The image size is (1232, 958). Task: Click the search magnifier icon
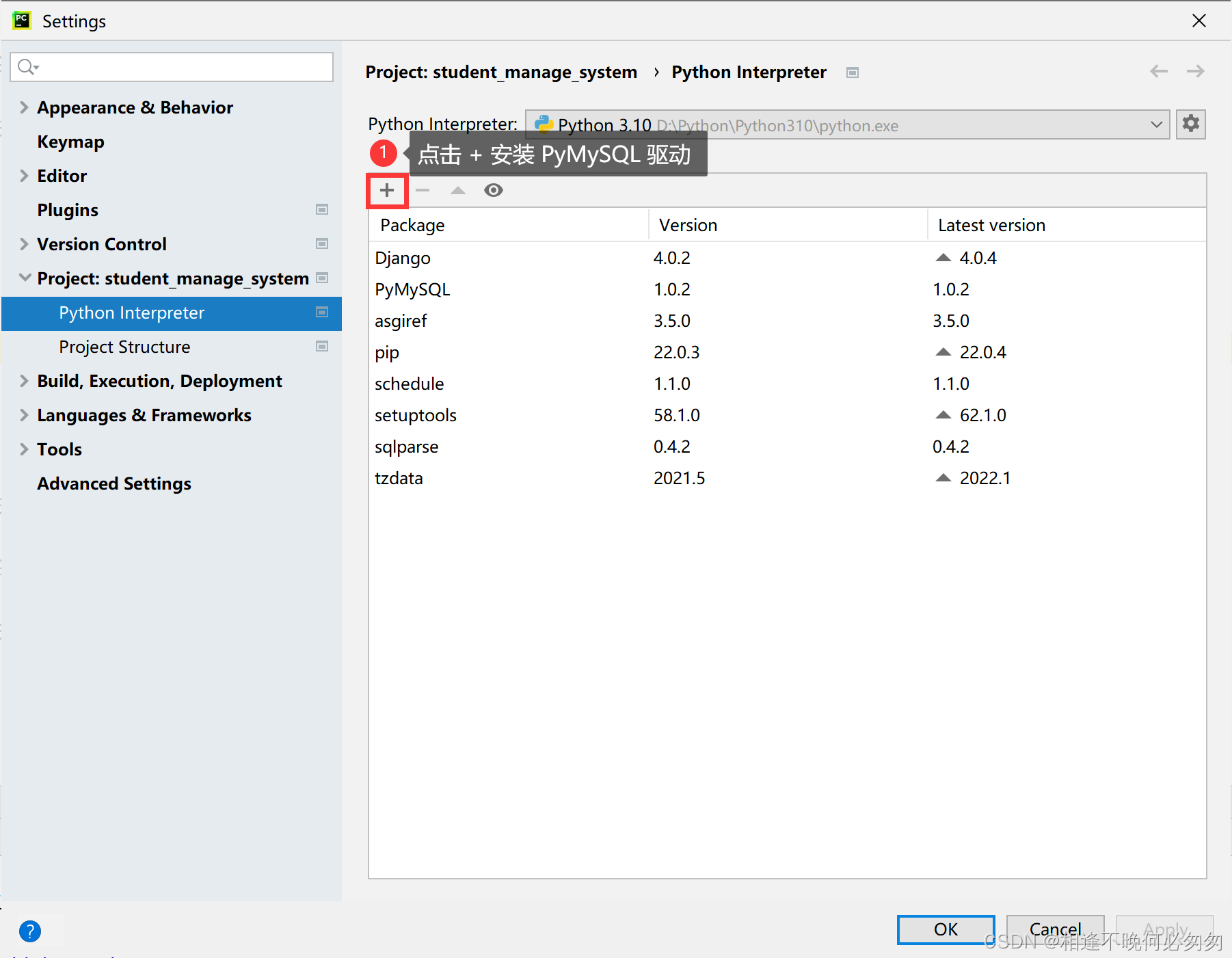point(27,67)
